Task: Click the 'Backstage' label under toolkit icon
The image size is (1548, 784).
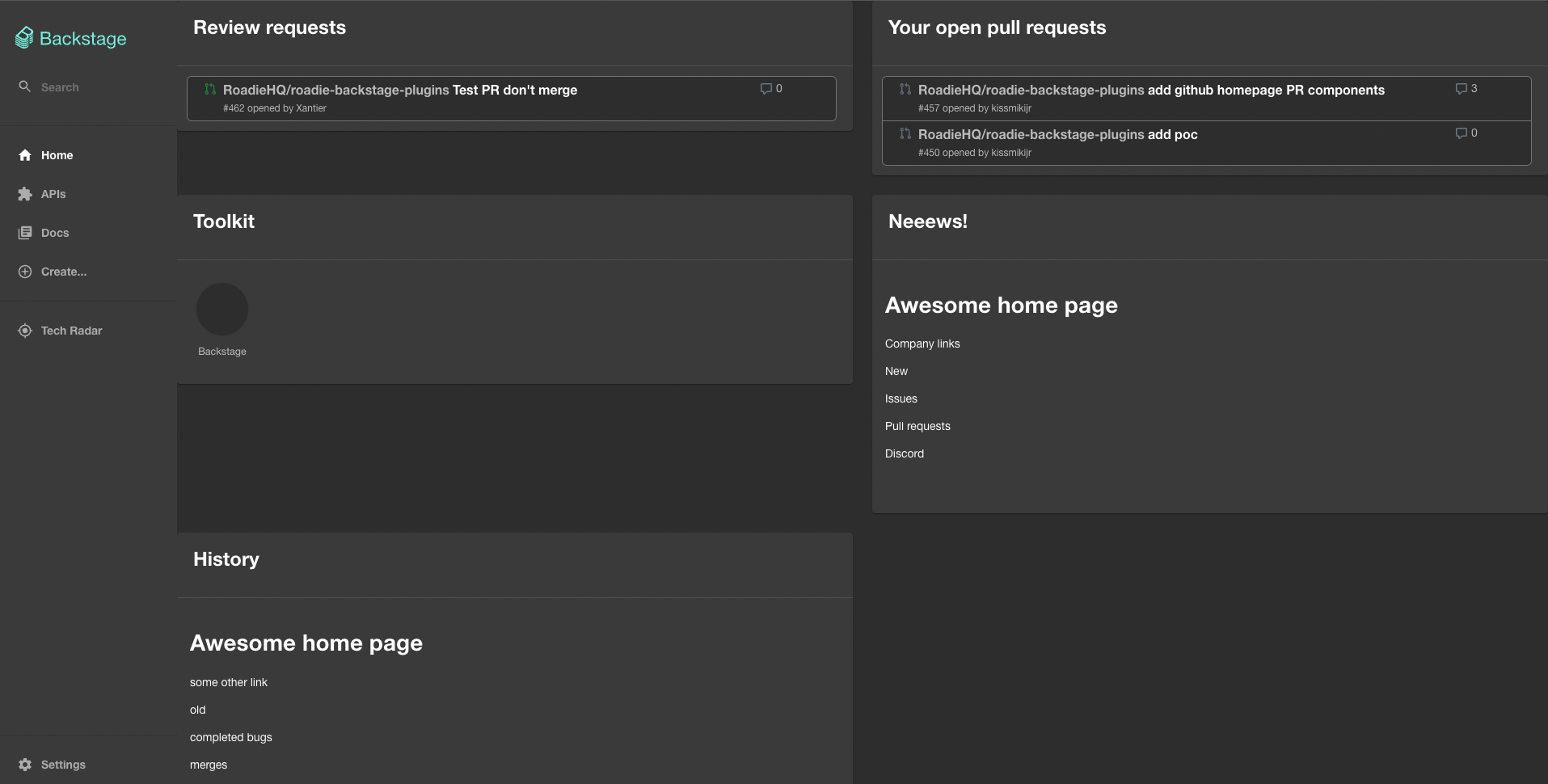Action: pyautogui.click(x=222, y=352)
